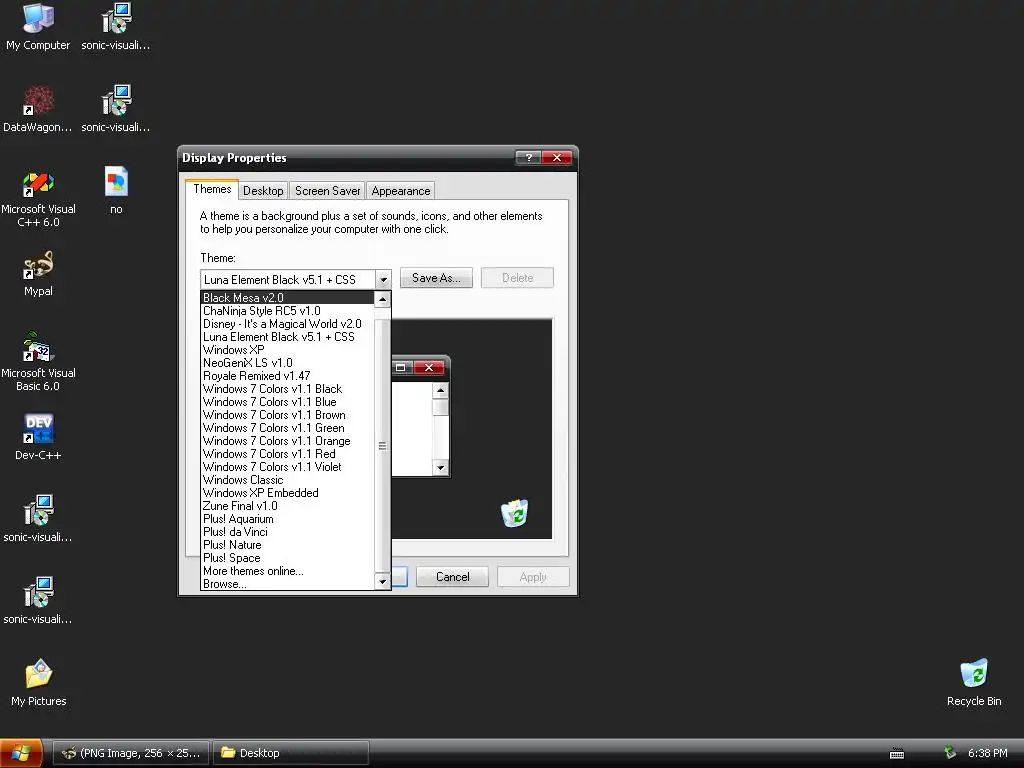1024x768 pixels.
Task: Select the Windows XP theme entry
Action: [287, 350]
